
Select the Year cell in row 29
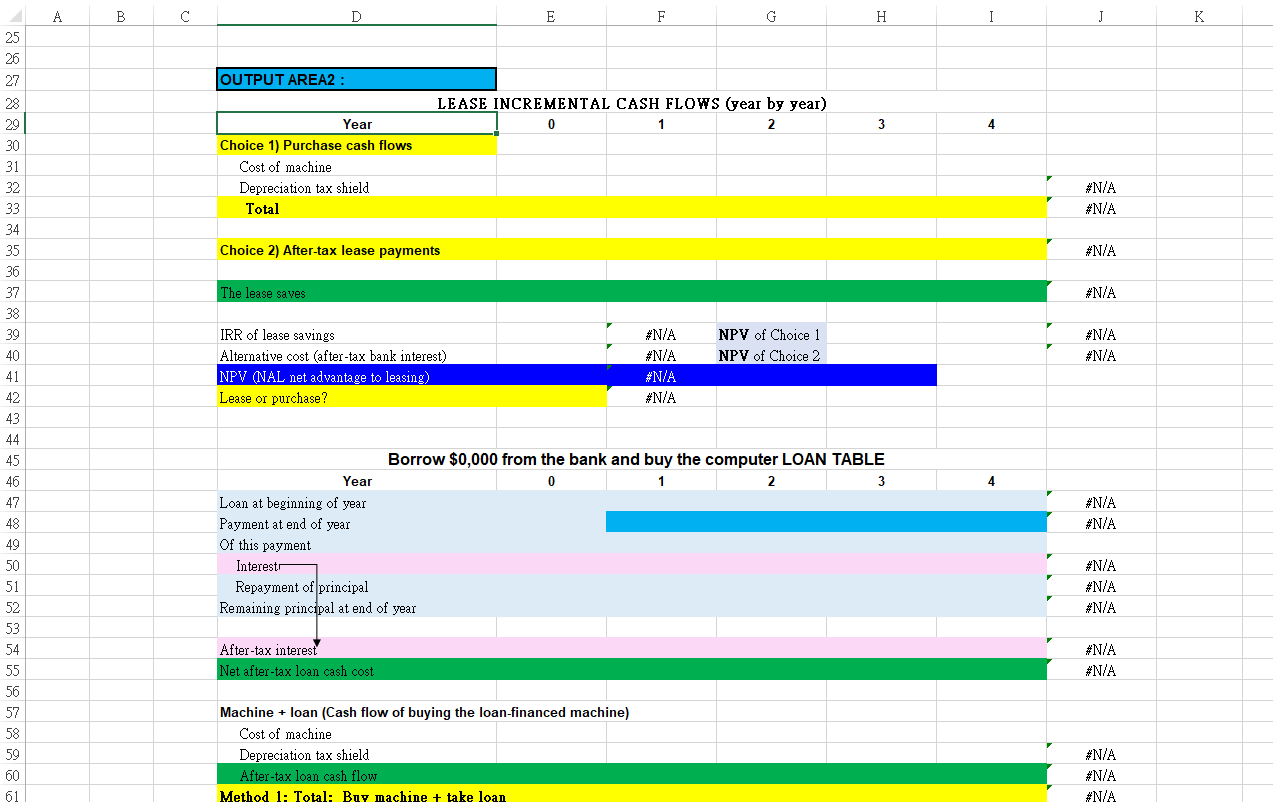pyautogui.click(x=357, y=124)
